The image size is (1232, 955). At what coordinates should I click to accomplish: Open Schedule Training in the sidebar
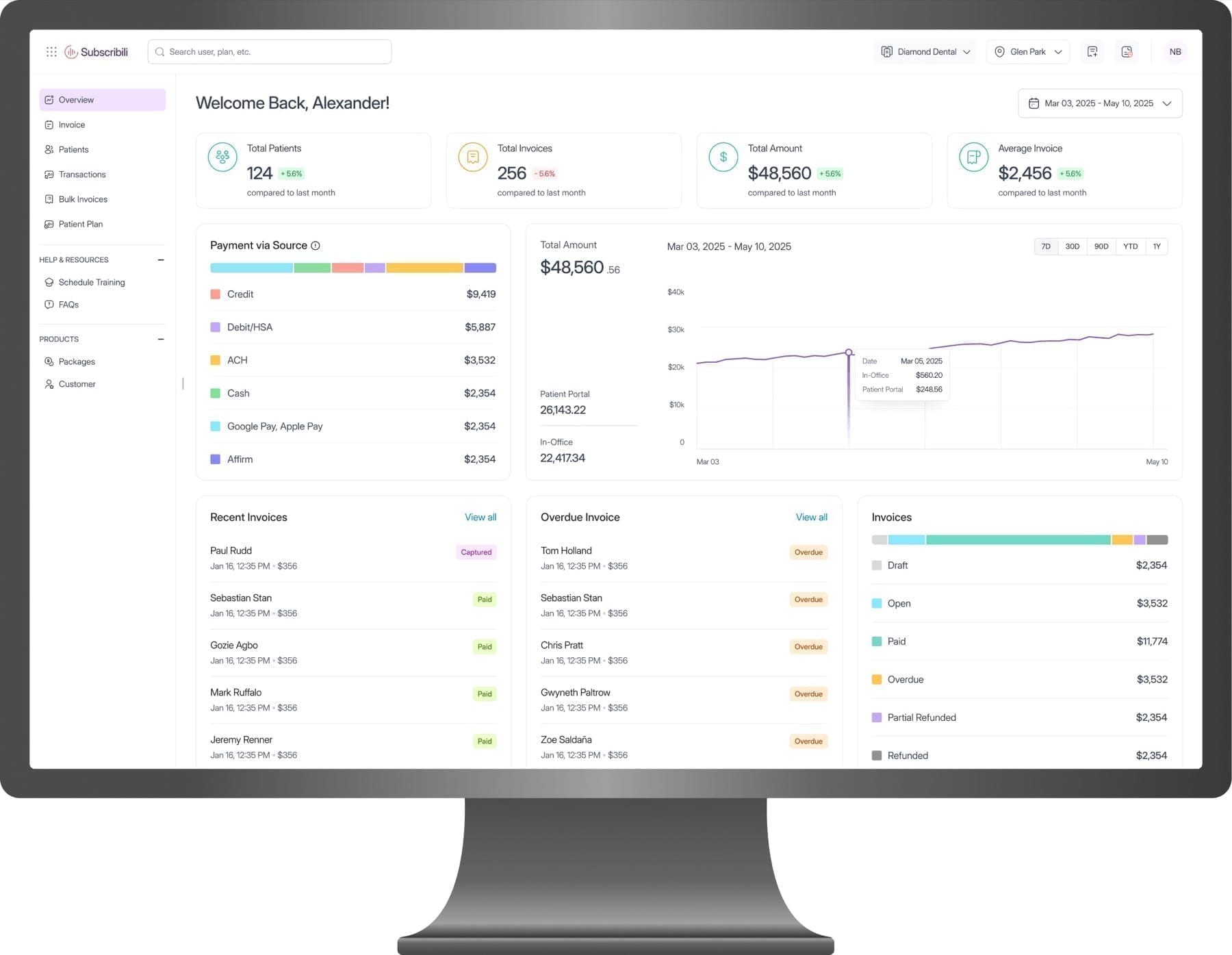click(102, 282)
